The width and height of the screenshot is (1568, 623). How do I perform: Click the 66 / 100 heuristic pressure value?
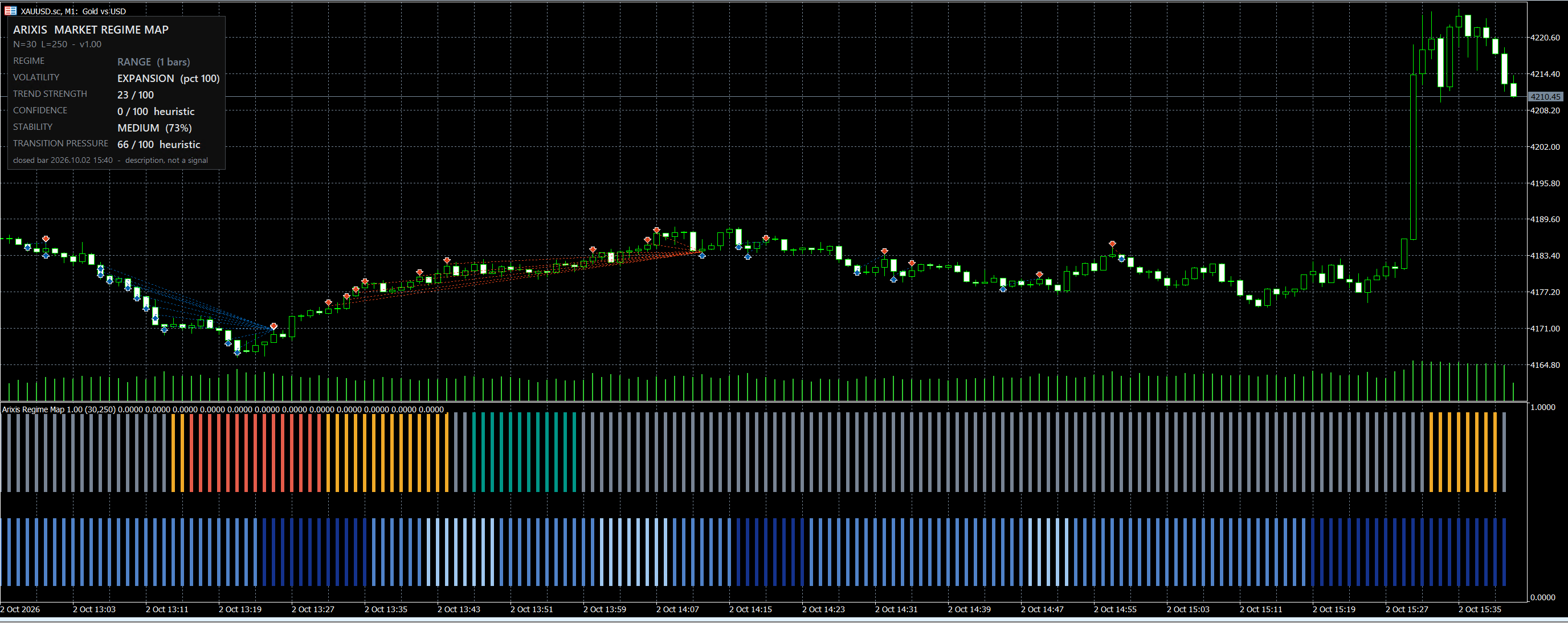pos(158,144)
